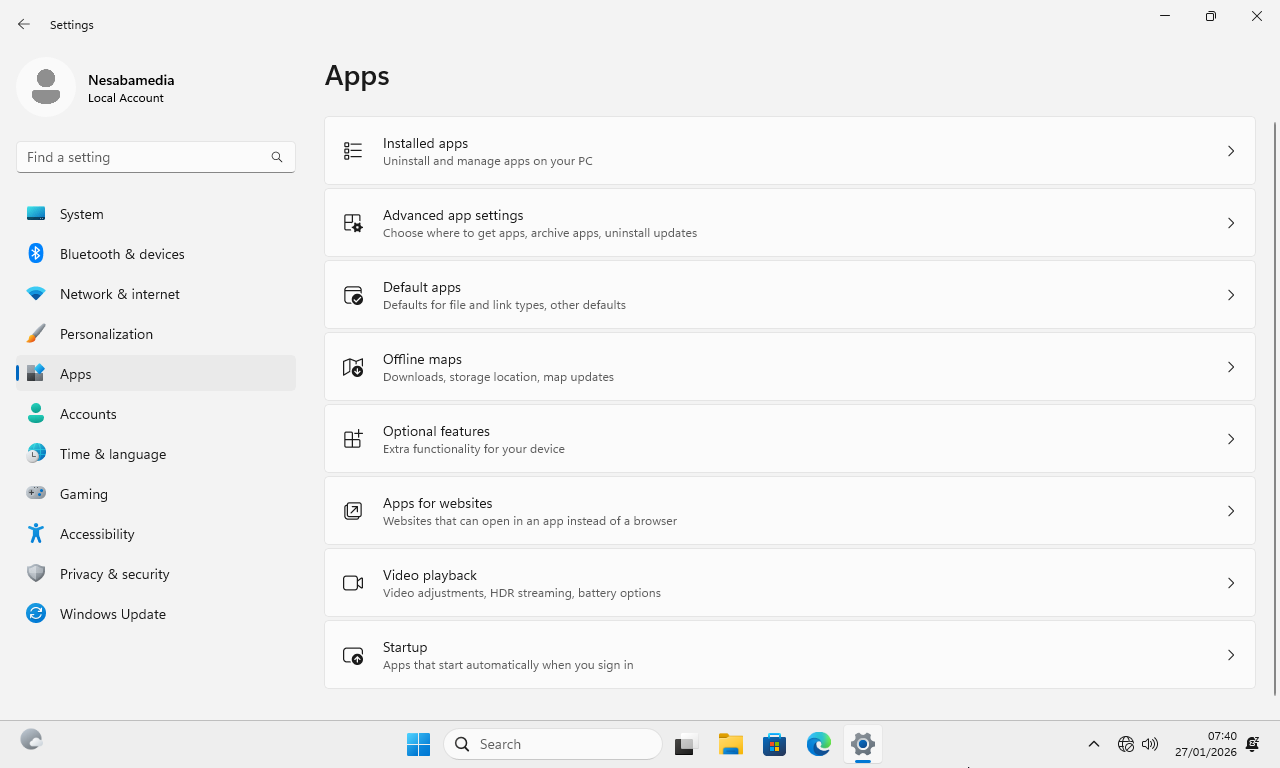Switch to Accessibility settings section
1280x768 pixels.
point(97,534)
